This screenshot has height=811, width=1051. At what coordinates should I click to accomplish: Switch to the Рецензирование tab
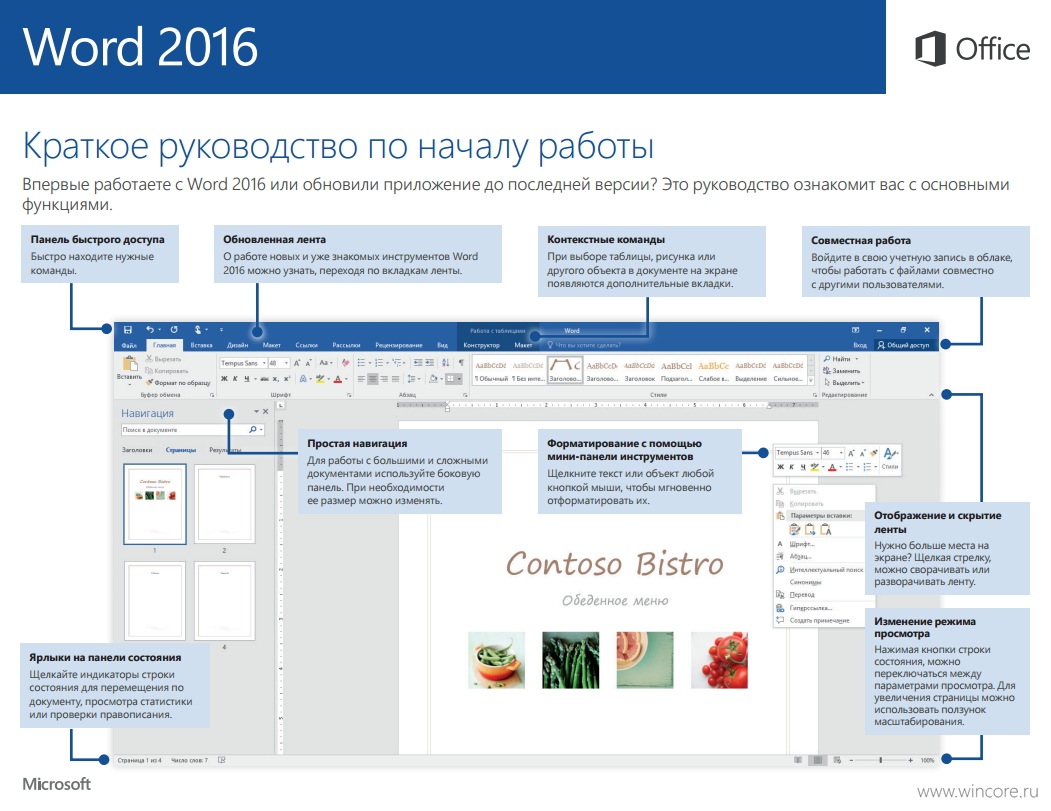coord(399,345)
